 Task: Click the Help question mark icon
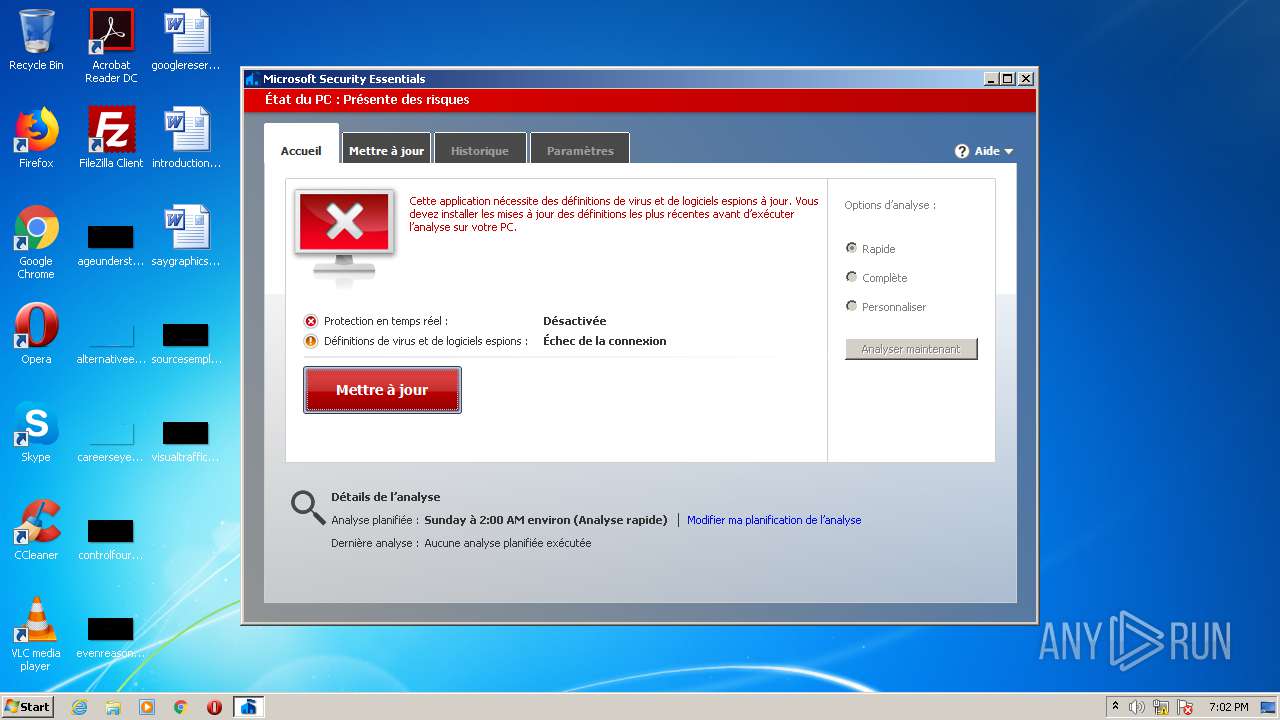click(962, 151)
